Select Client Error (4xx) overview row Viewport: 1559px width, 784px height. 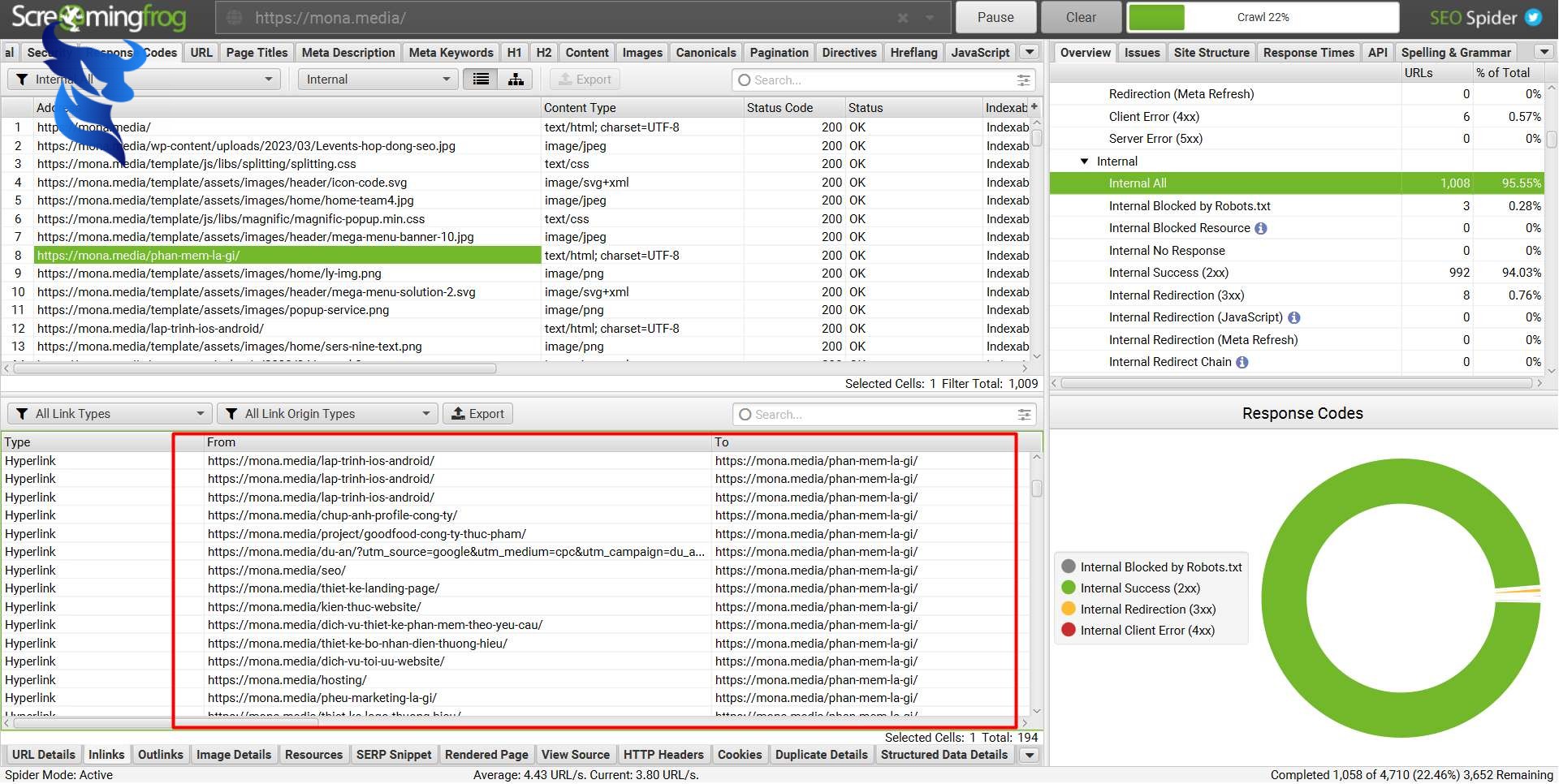tap(1297, 117)
